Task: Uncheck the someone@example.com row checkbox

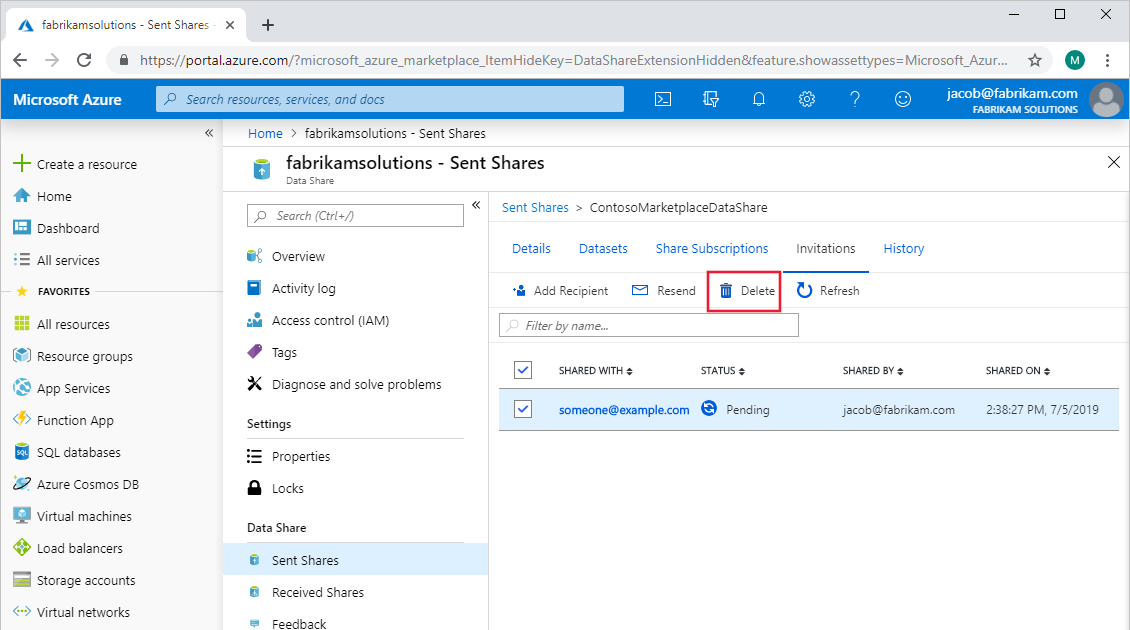Action: tap(523, 409)
